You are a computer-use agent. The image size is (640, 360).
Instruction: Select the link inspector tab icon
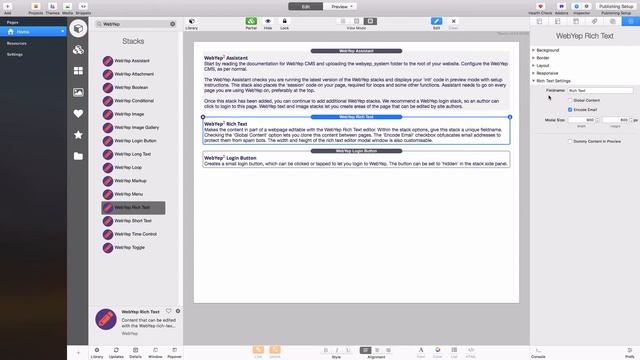coord(594,21)
